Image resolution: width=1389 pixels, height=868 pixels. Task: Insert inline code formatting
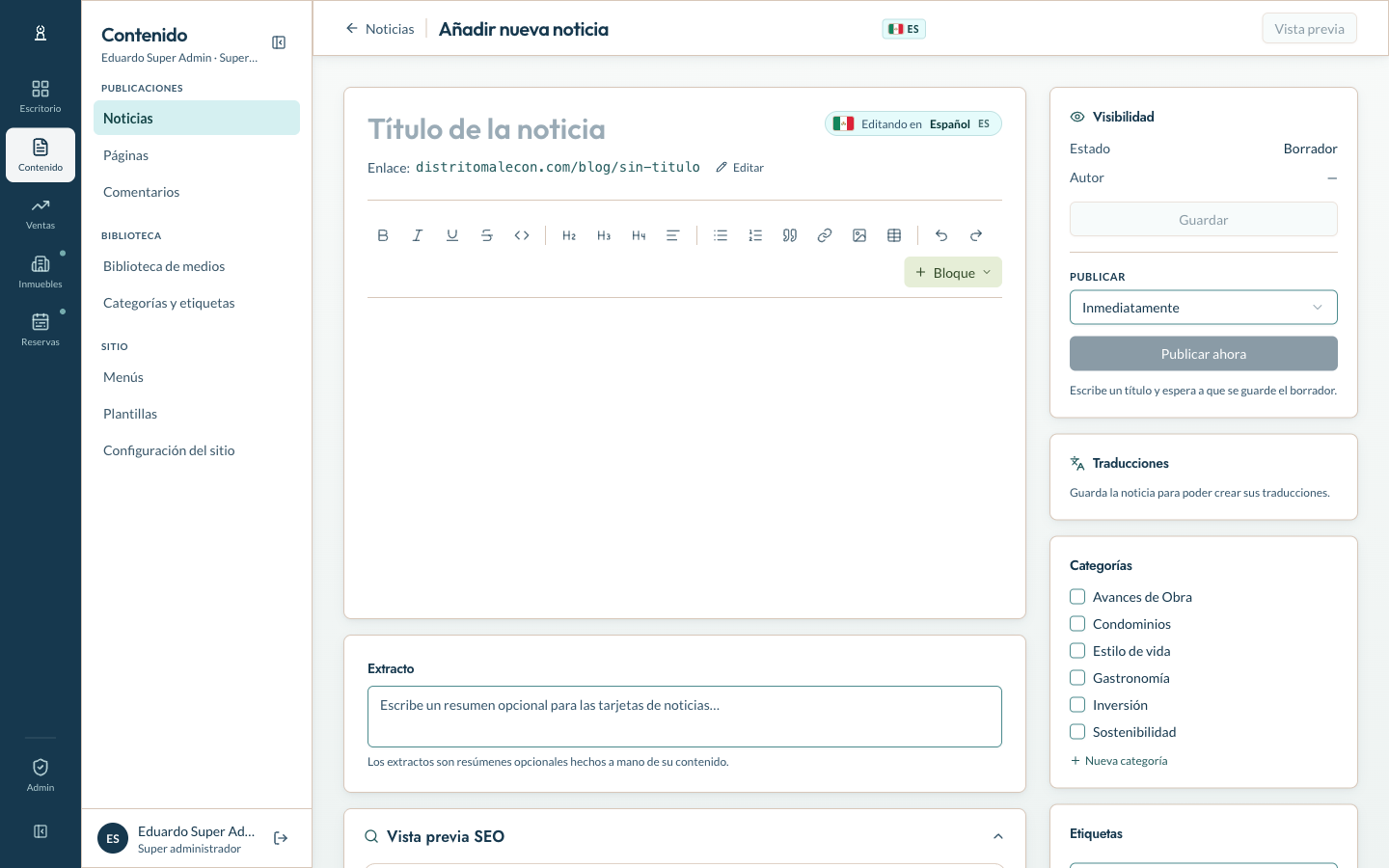(x=522, y=235)
